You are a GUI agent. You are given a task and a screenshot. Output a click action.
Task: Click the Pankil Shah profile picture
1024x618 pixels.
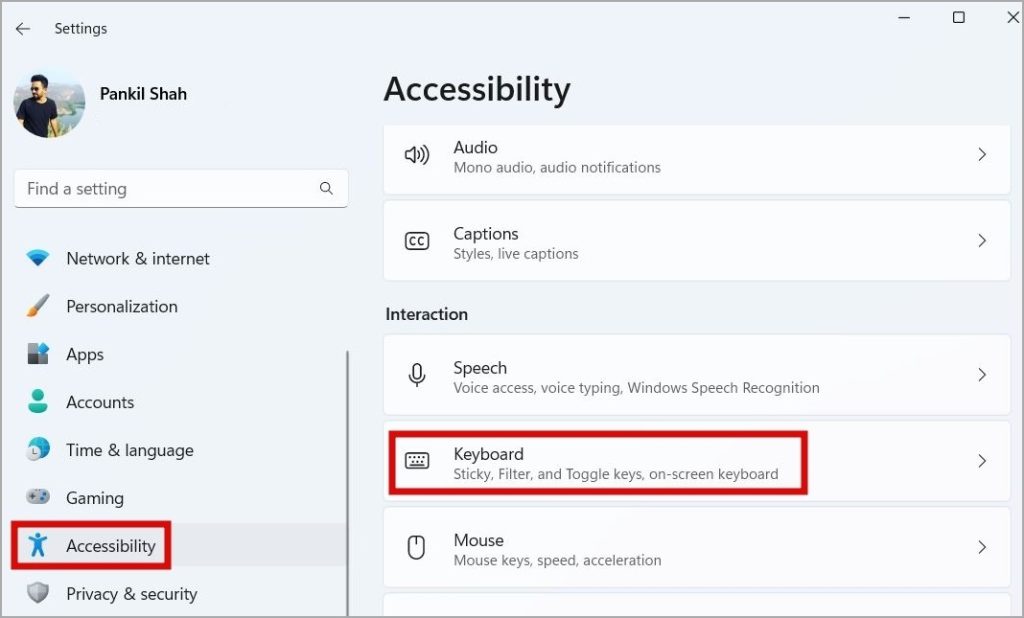(50, 105)
